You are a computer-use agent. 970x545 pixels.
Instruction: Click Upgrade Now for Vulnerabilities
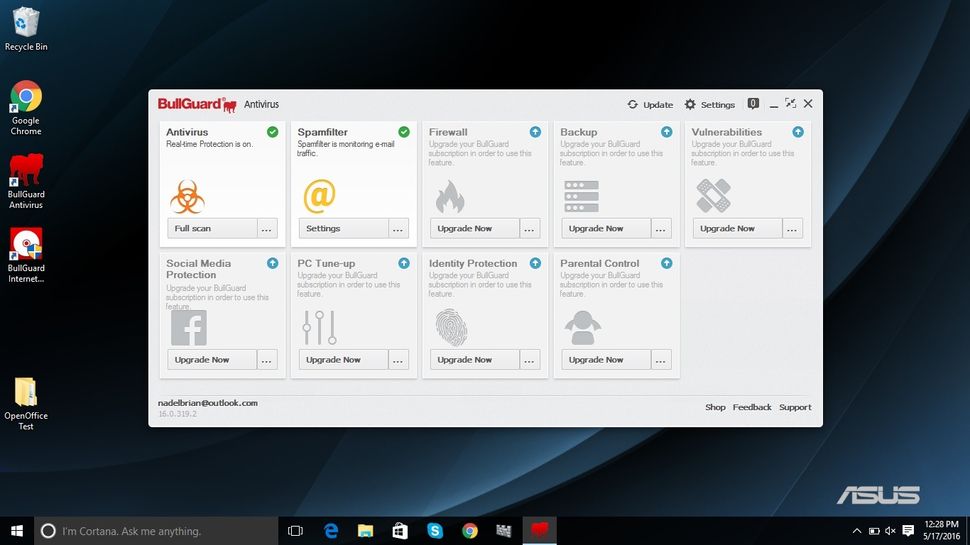click(x=737, y=228)
